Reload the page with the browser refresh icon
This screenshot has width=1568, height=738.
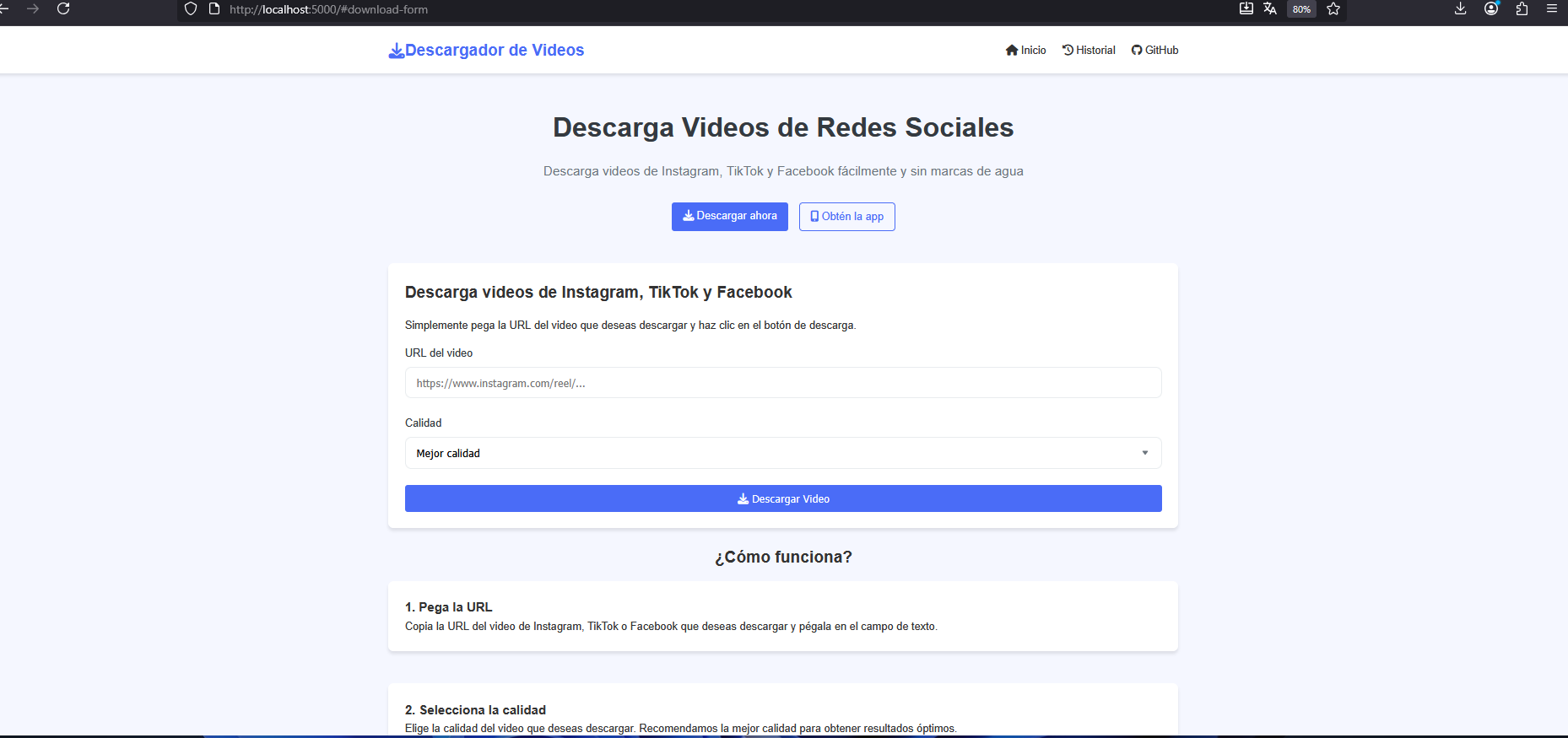[x=63, y=9]
